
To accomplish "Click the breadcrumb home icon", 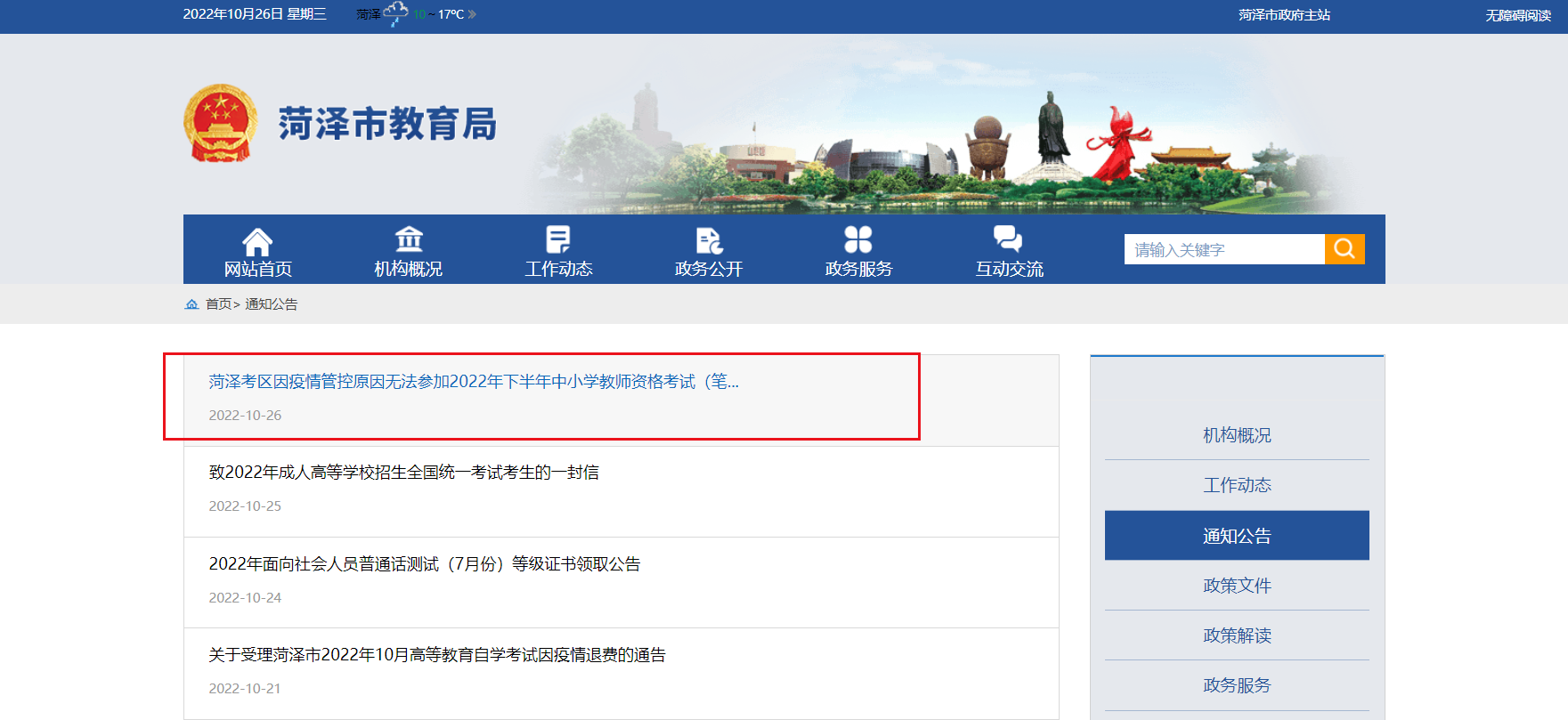I will pyautogui.click(x=191, y=304).
